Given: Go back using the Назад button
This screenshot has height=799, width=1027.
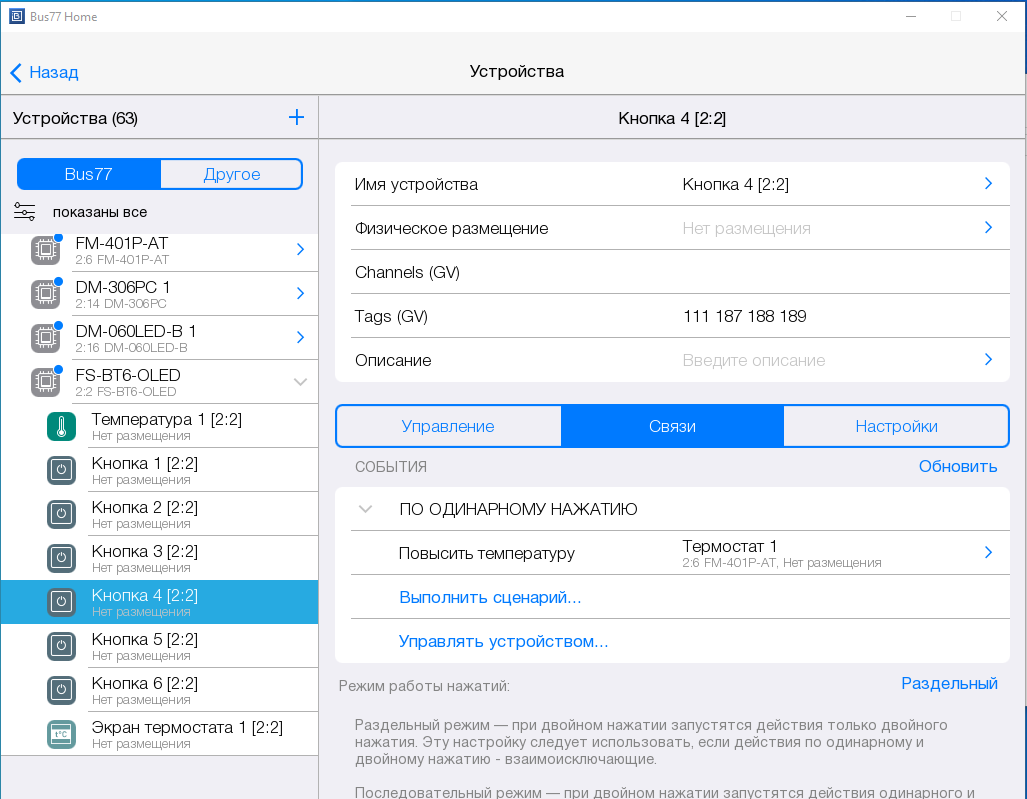Looking at the screenshot, I should [x=44, y=72].
